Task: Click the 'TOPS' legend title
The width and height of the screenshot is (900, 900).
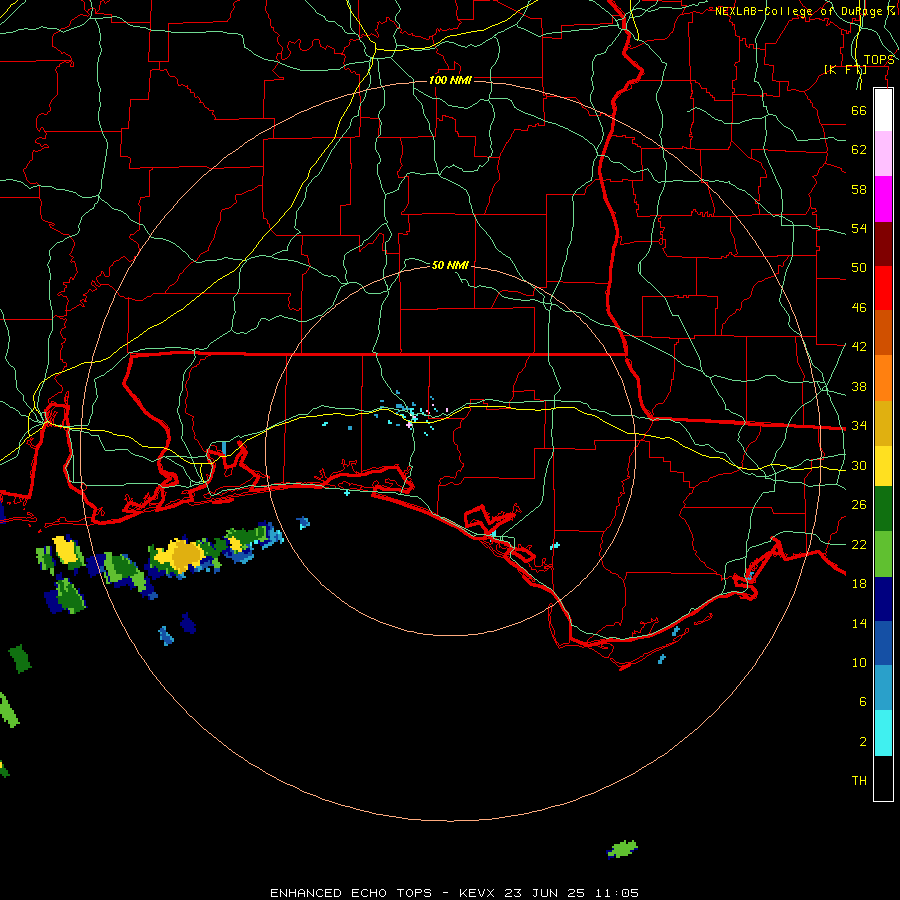Action: pyautogui.click(x=879, y=60)
